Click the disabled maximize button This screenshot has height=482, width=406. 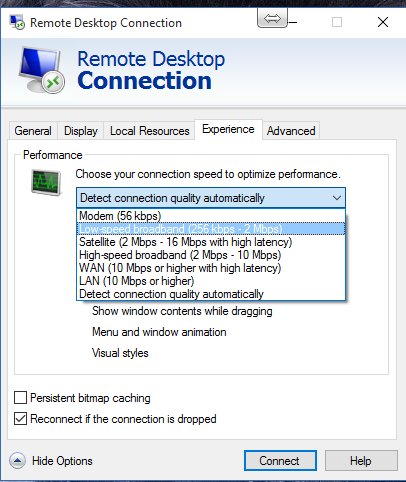pyautogui.click(x=337, y=22)
